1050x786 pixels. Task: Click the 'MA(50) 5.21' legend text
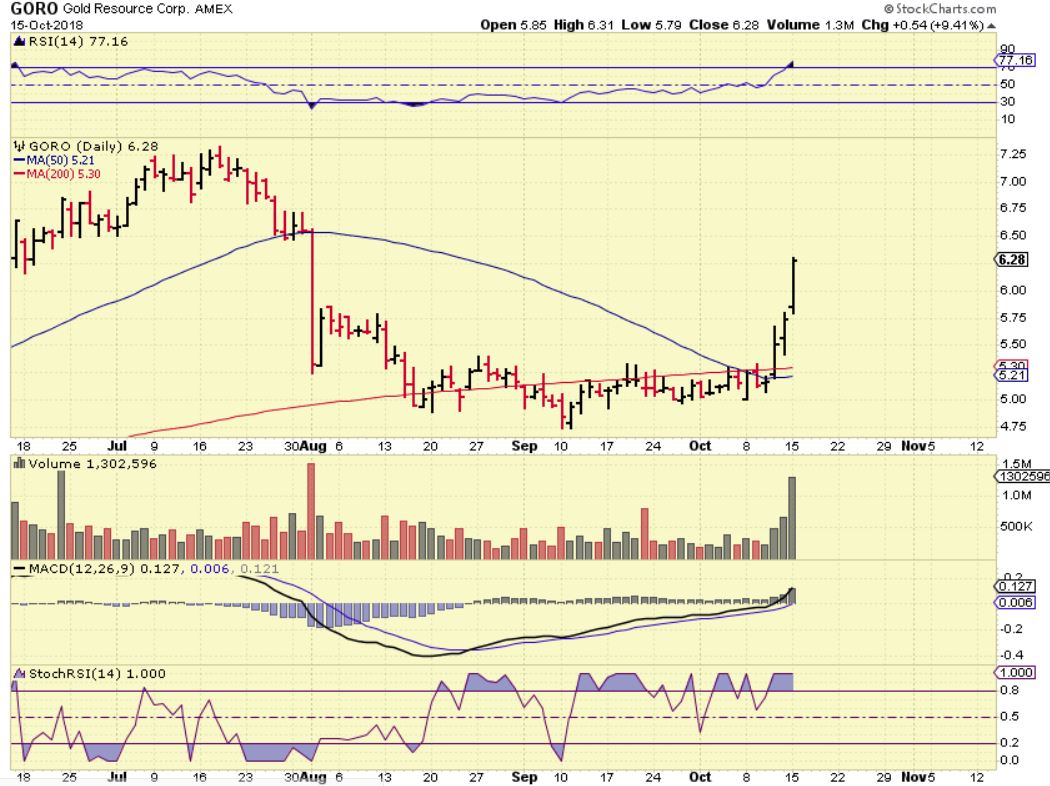pos(60,161)
